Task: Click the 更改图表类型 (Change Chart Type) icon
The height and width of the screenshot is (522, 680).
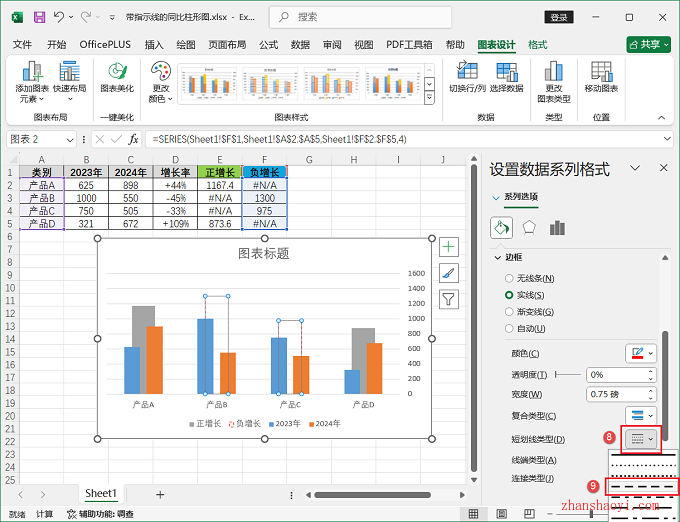Action: point(553,72)
